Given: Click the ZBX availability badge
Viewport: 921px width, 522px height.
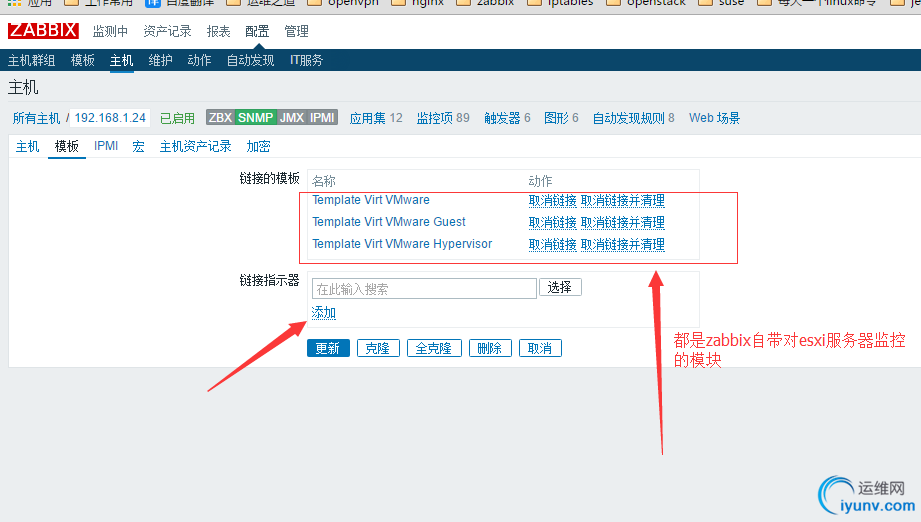Looking at the screenshot, I should pyautogui.click(x=220, y=117).
